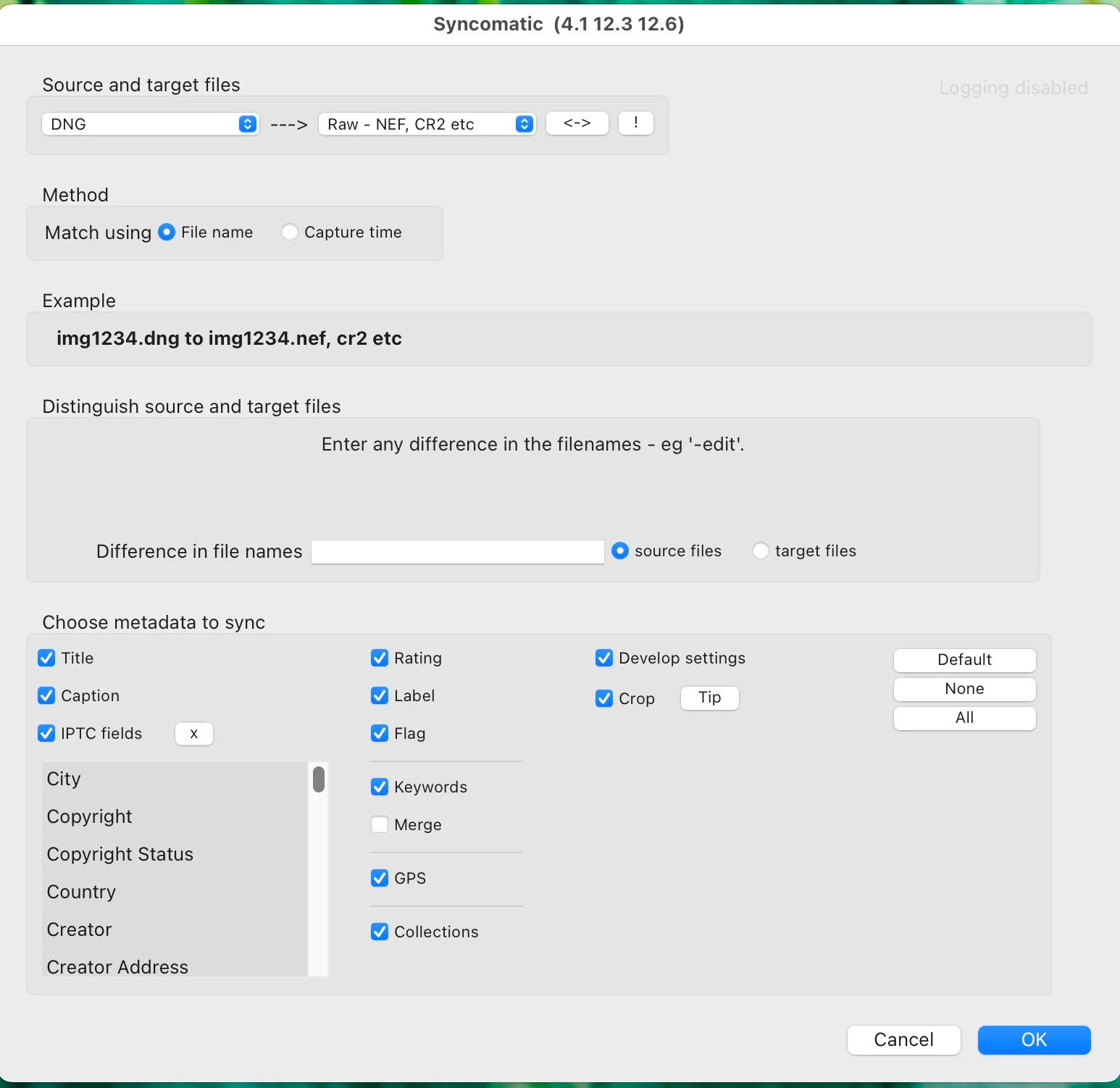Screen dimensions: 1120x1088
Task: Select the File name match method
Action: click(x=167, y=232)
